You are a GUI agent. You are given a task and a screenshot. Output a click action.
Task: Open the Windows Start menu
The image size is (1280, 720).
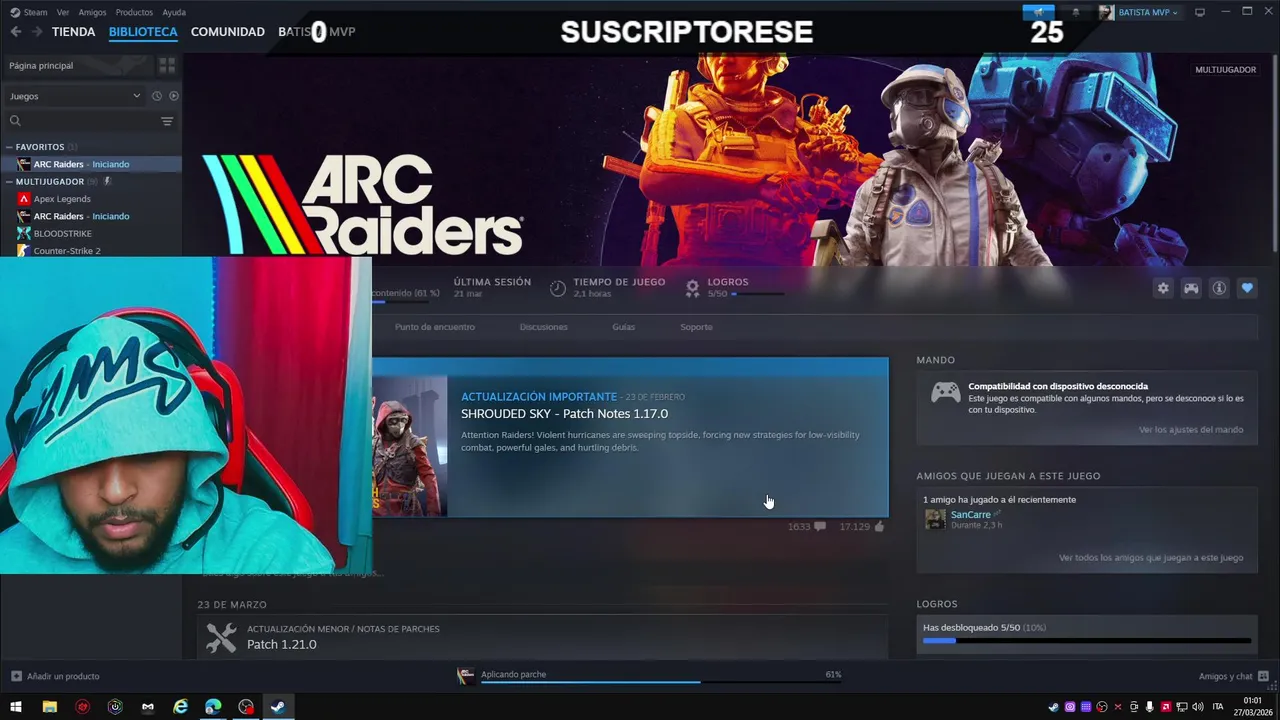16,707
